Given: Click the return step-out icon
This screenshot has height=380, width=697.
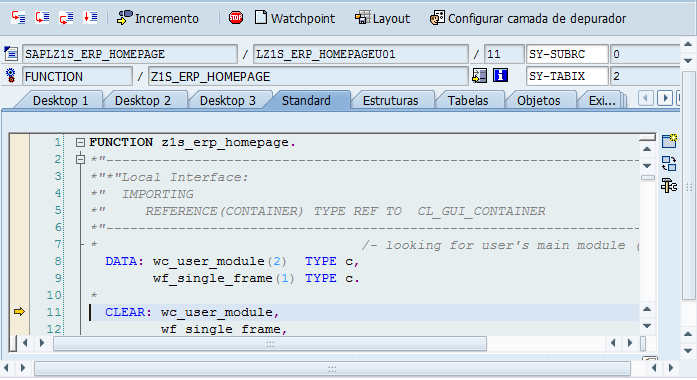Looking at the screenshot, I should pos(66,18).
